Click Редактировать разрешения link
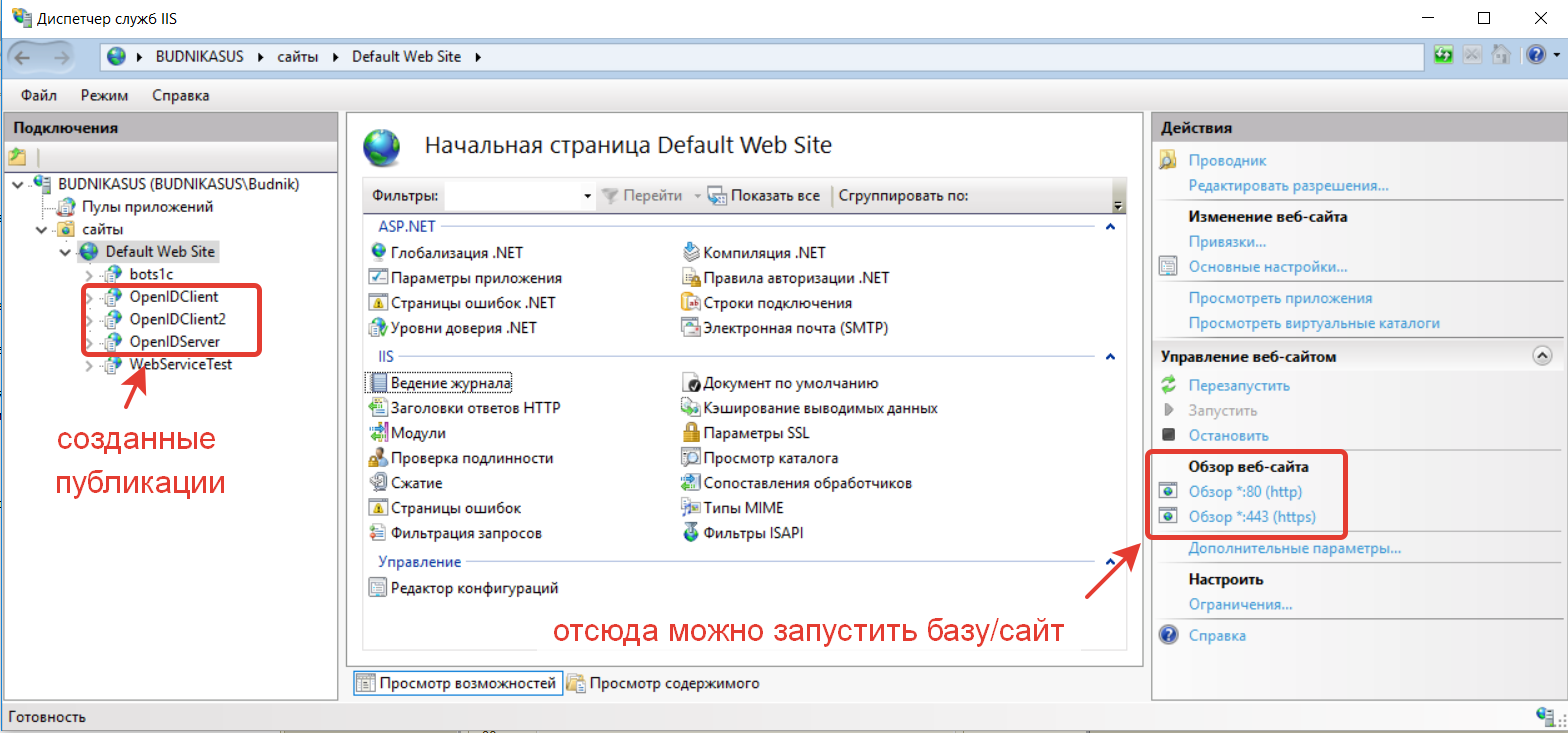1568x733 pixels. [x=1288, y=185]
